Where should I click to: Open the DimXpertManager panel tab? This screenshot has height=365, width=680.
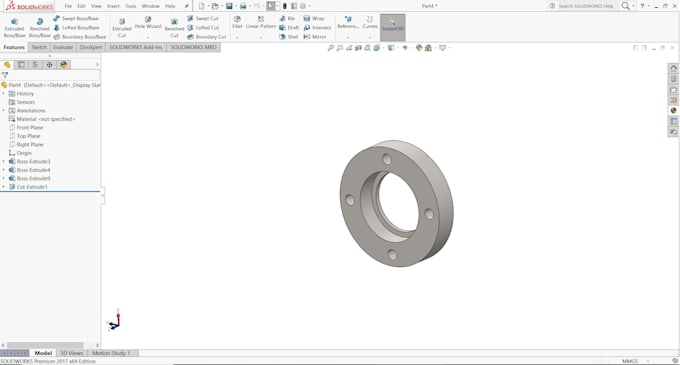click(49, 65)
